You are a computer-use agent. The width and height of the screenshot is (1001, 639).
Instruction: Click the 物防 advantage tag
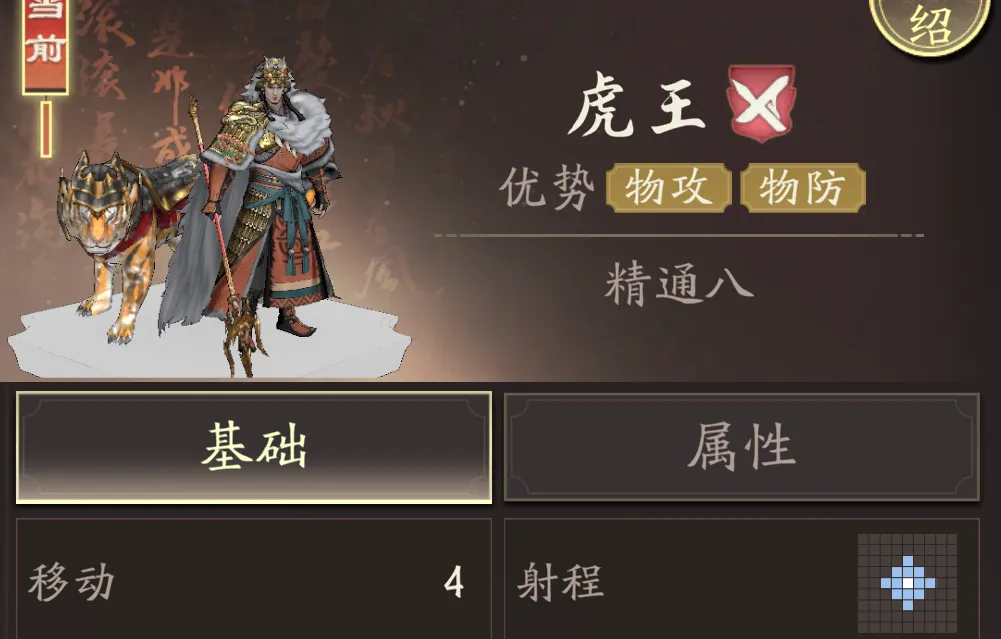(x=803, y=188)
